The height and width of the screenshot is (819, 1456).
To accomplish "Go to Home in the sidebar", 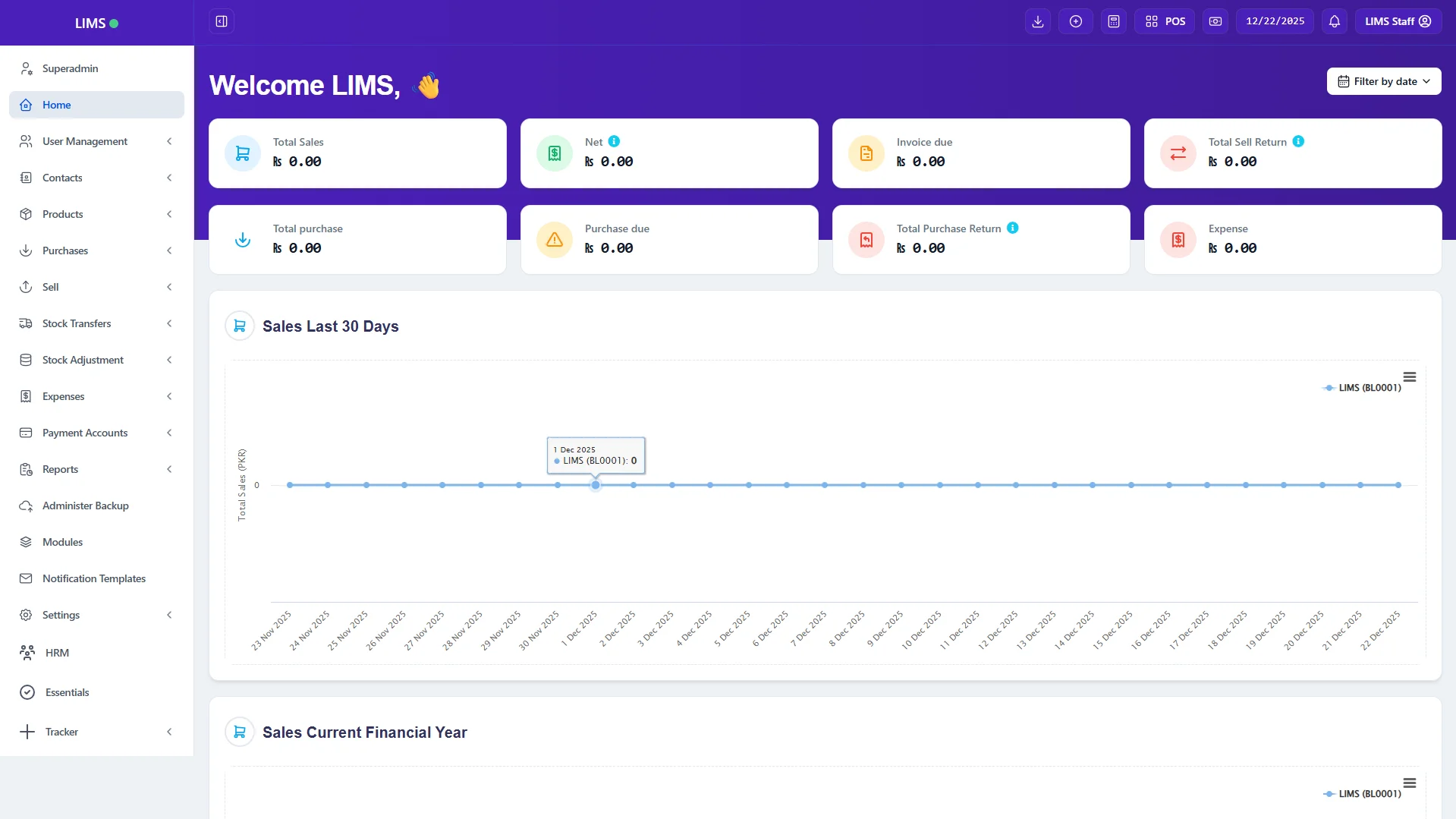I will pyautogui.click(x=97, y=105).
